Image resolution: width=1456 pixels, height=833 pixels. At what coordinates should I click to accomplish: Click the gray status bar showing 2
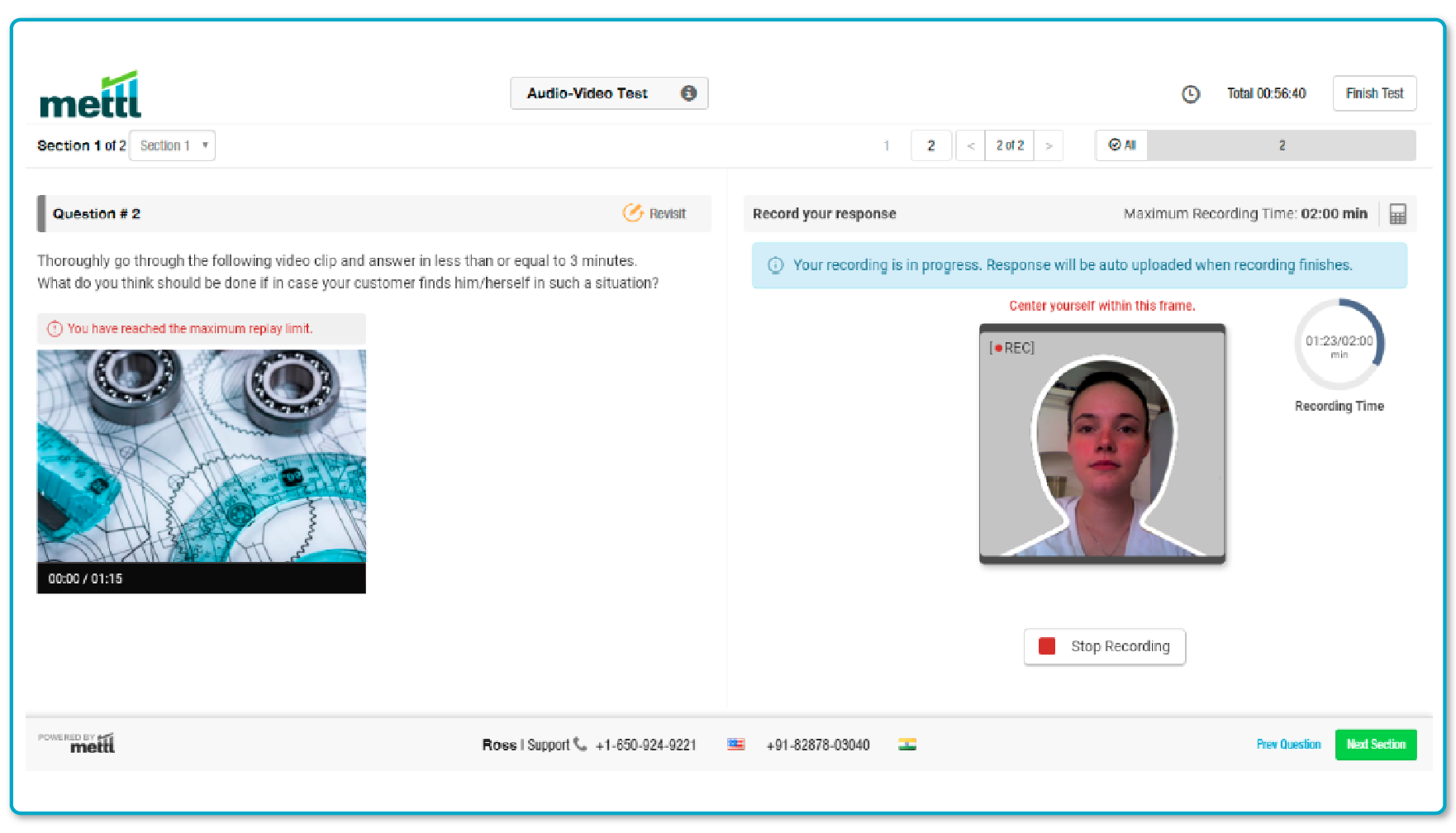tap(1282, 145)
